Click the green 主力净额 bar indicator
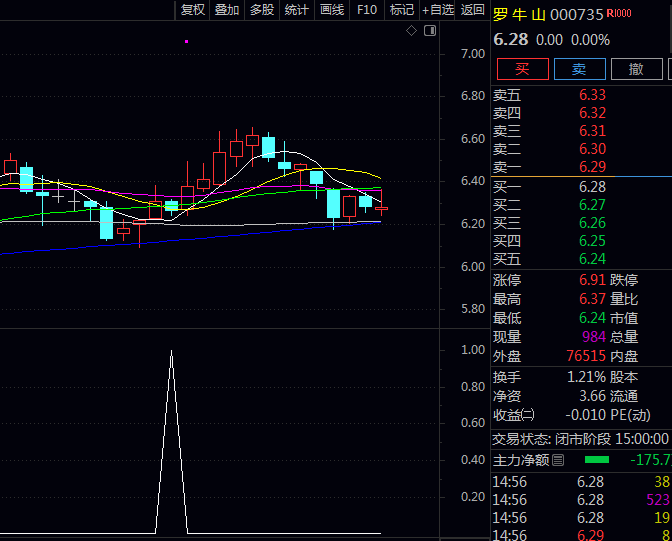This screenshot has width=672, height=541. [596, 460]
